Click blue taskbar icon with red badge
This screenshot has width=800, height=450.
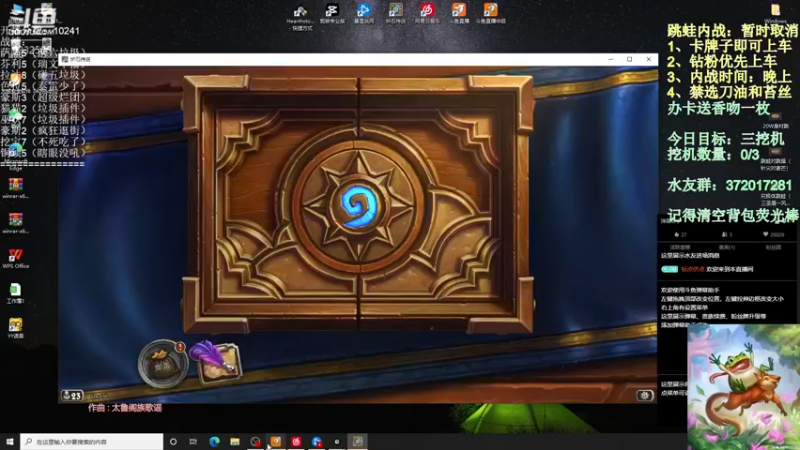coord(317,441)
